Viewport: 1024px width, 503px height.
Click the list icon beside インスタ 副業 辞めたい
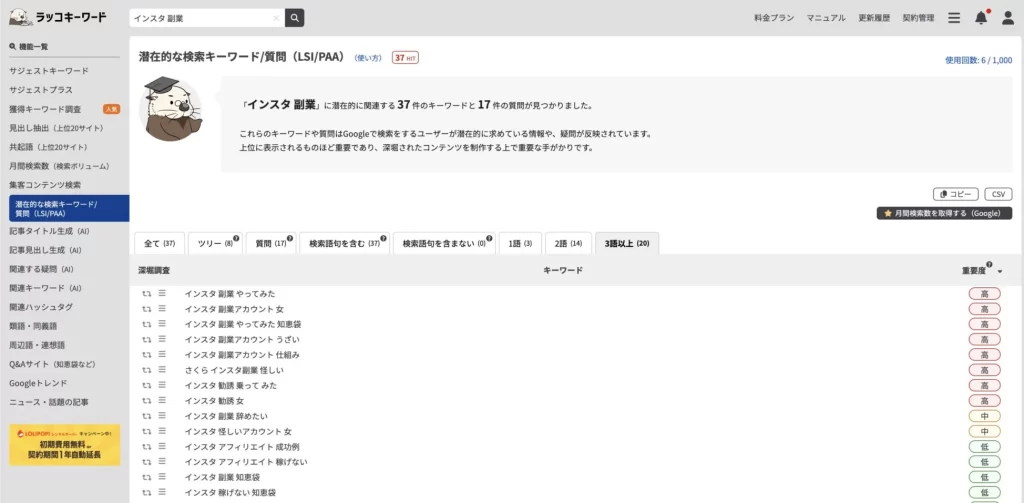pos(162,416)
